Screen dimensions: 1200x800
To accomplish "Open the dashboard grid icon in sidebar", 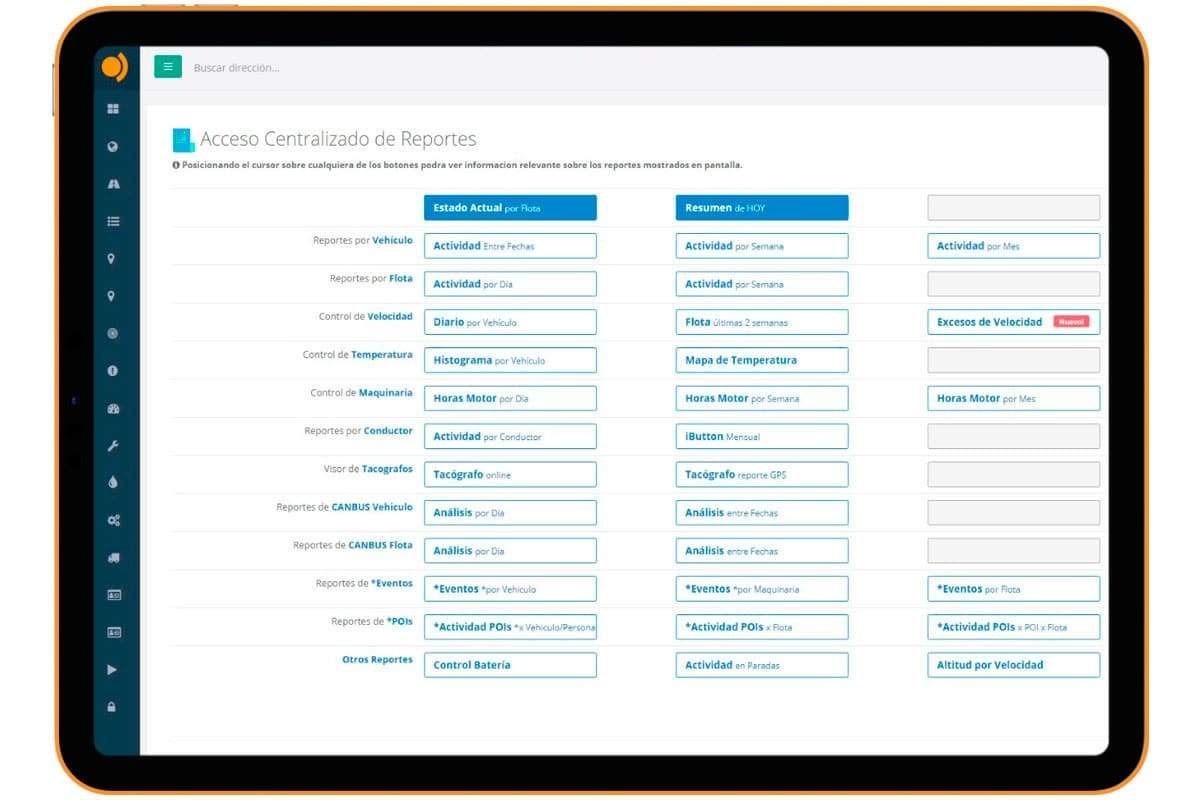I will tap(112, 109).
